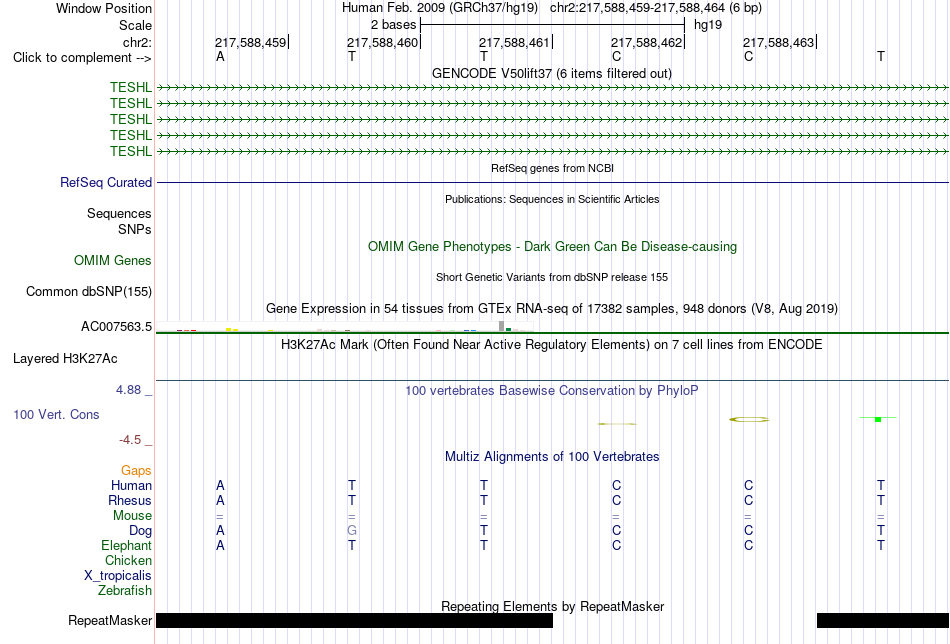Select the Window Position track label
This screenshot has width=950, height=644.
tap(104, 8)
